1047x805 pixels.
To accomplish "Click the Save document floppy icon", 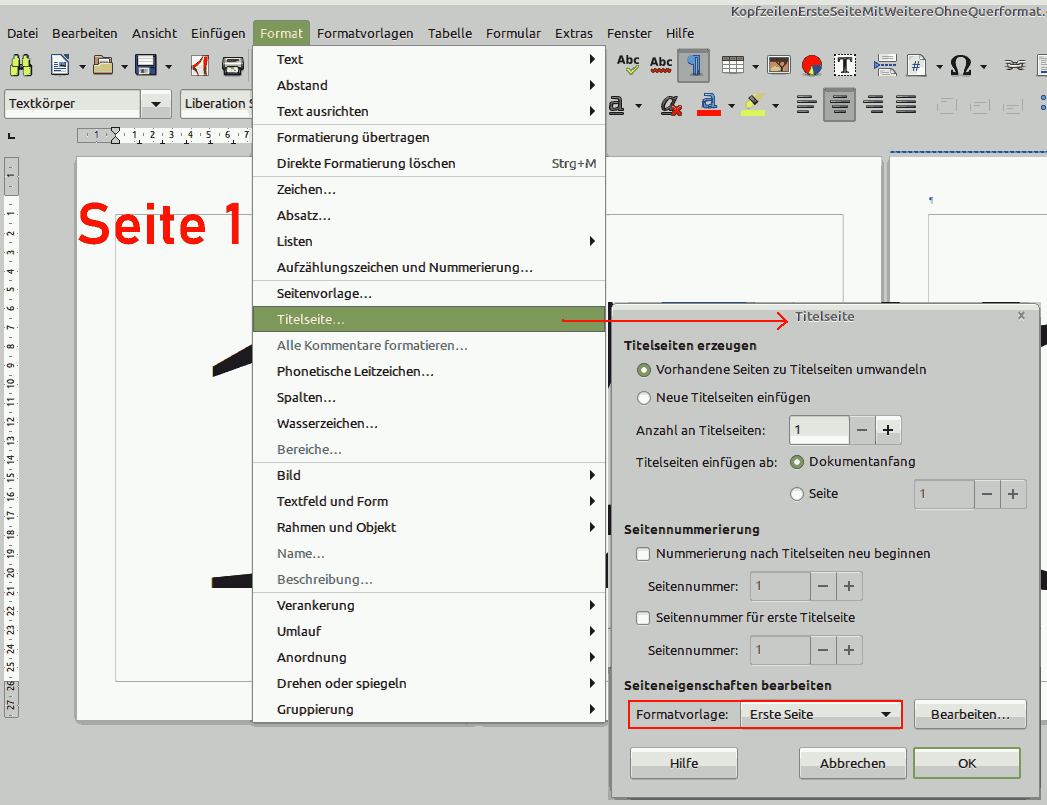I will [x=146, y=66].
